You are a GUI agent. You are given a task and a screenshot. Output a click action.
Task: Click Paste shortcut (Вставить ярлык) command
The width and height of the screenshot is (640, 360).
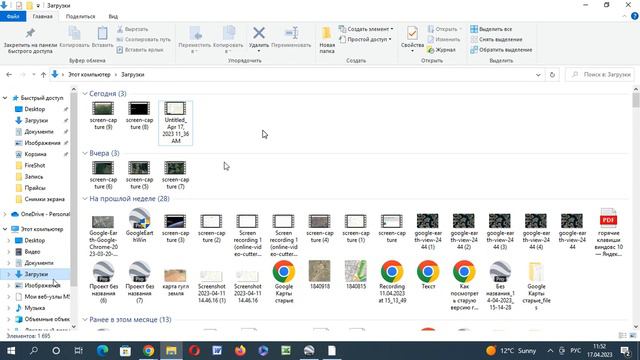point(140,50)
